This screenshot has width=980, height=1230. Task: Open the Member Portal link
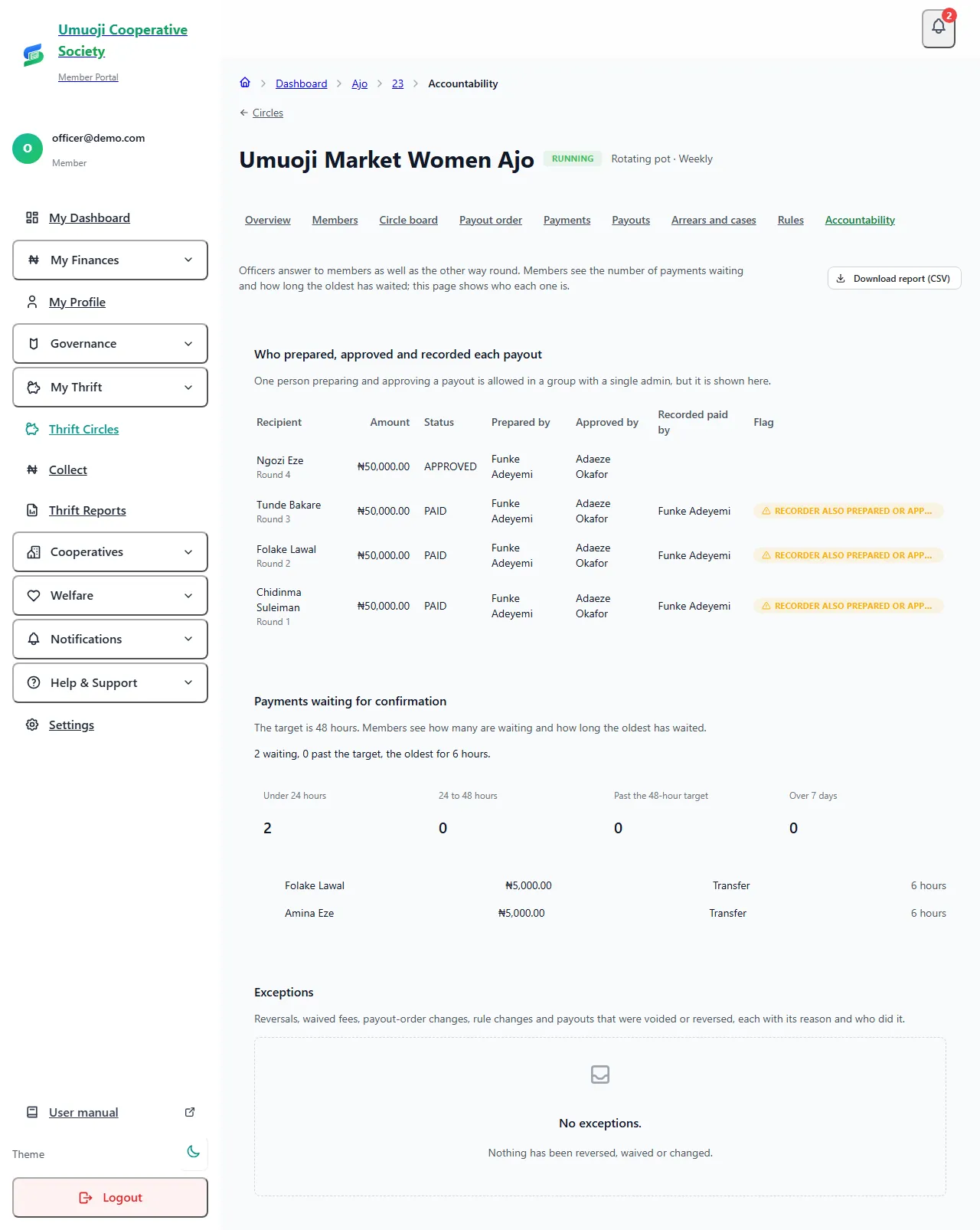coord(88,77)
